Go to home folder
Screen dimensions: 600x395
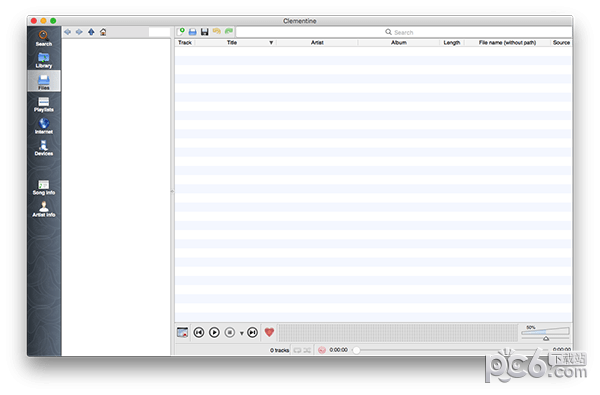[103, 32]
